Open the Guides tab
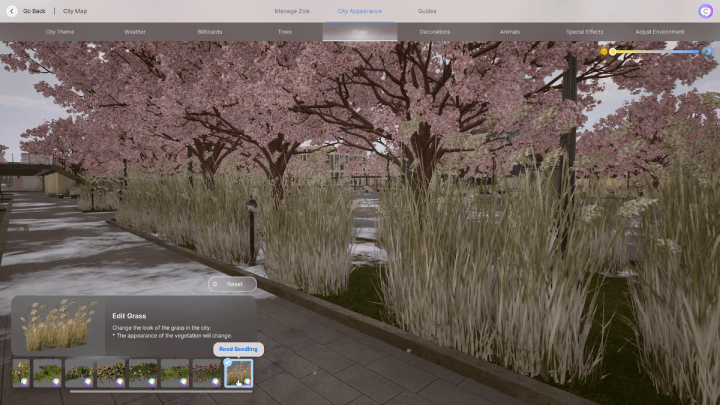This screenshot has height=405, width=720. point(427,11)
